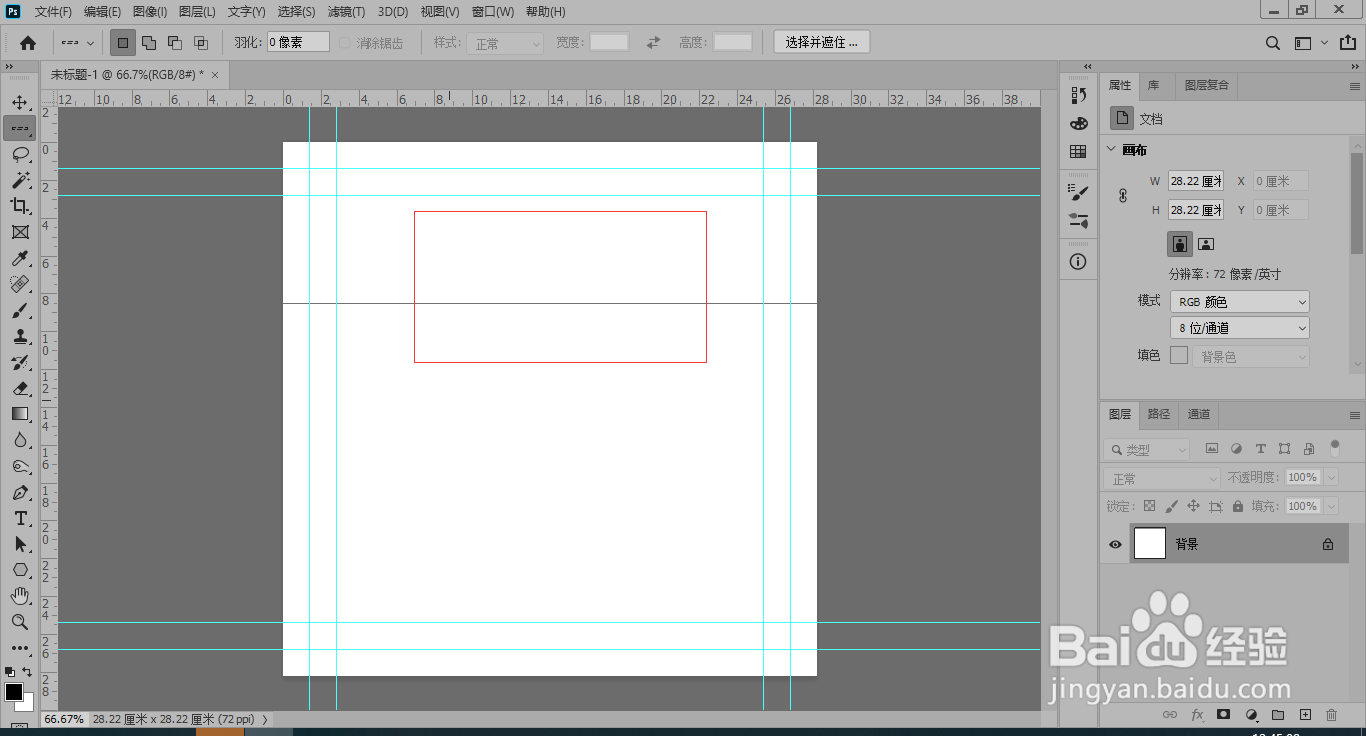
Task: Switch to the 通道 tab
Action: 1199,414
